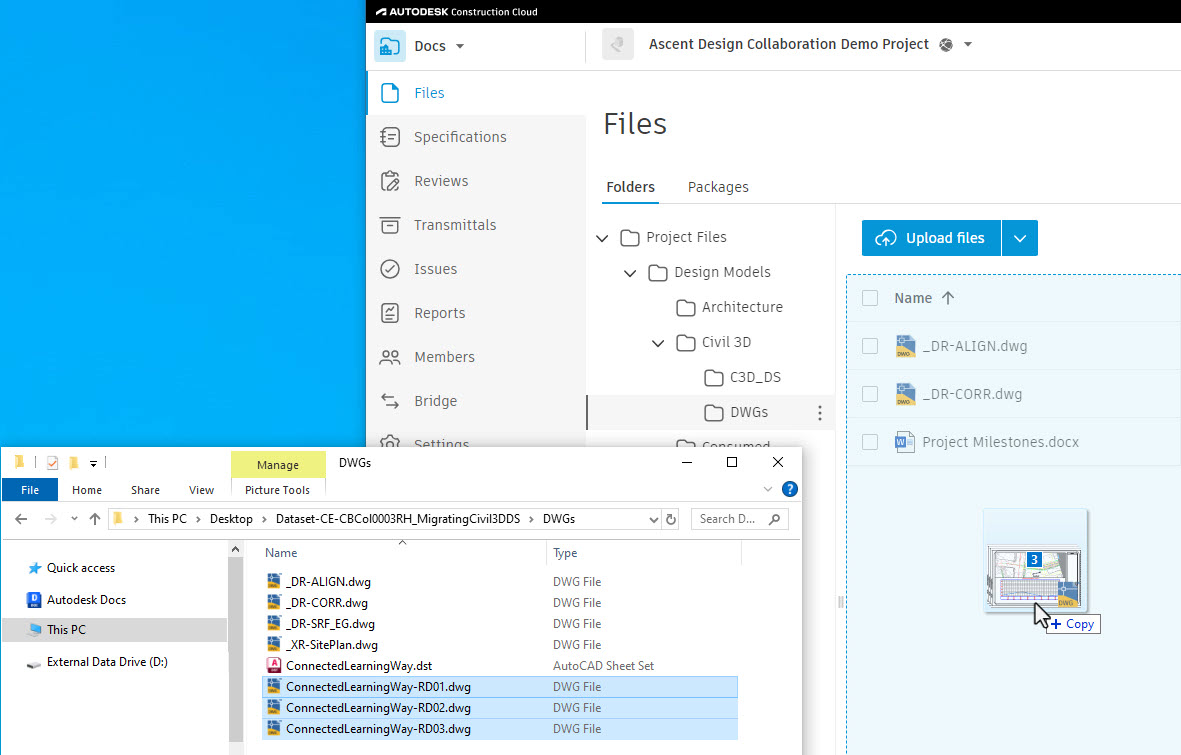The image size is (1181, 755).
Task: Click the Search box in Explorer
Action: (x=740, y=519)
